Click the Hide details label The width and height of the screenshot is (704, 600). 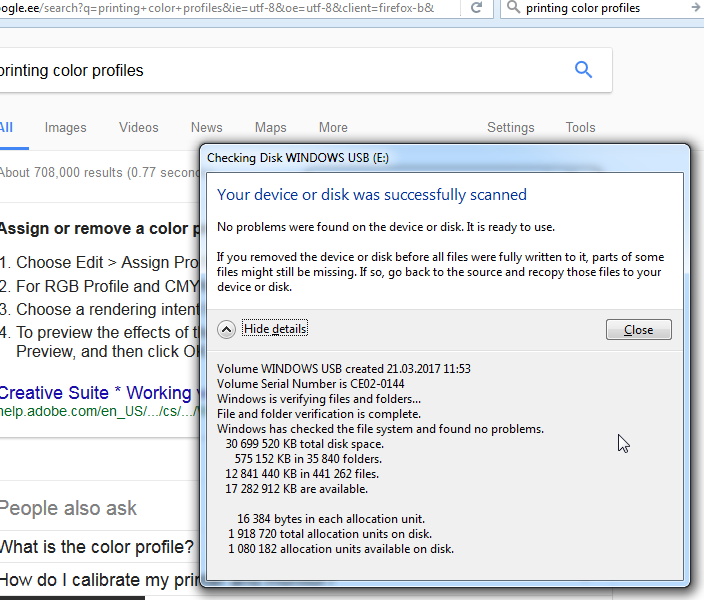point(275,329)
